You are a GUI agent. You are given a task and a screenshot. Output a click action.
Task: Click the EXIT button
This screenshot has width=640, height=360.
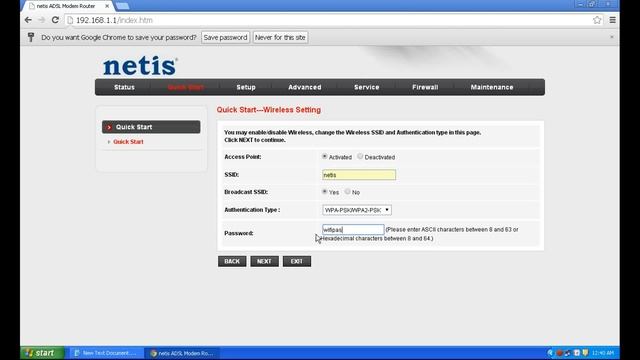297,261
